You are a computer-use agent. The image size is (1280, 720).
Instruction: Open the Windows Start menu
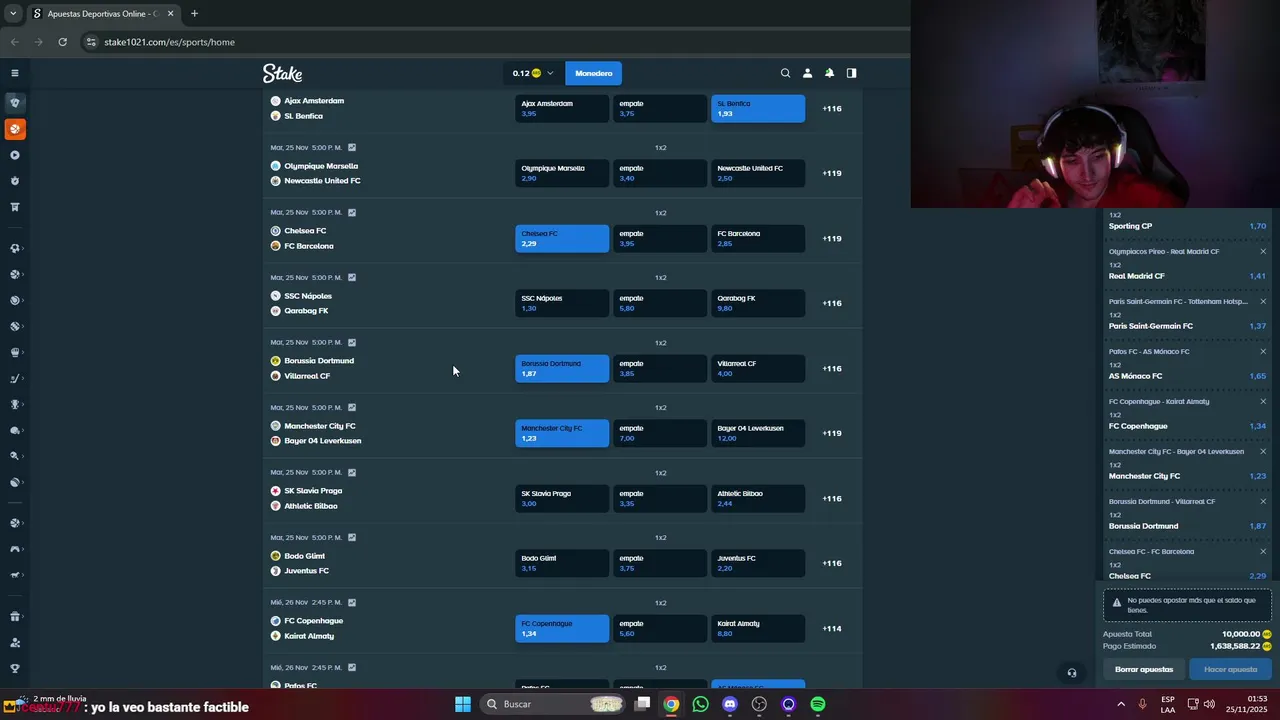(463, 704)
